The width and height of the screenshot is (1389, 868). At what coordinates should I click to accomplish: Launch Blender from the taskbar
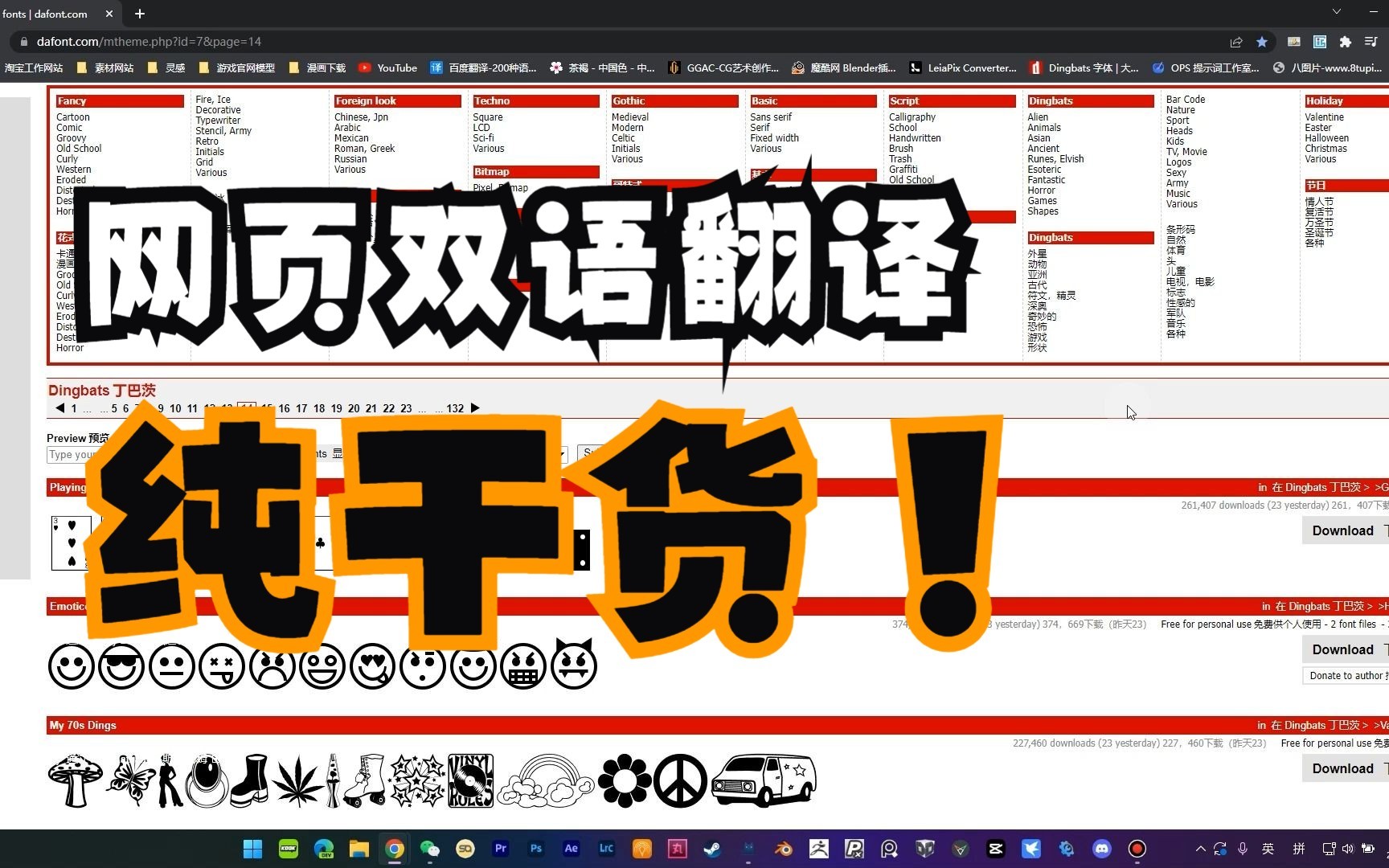point(783,849)
